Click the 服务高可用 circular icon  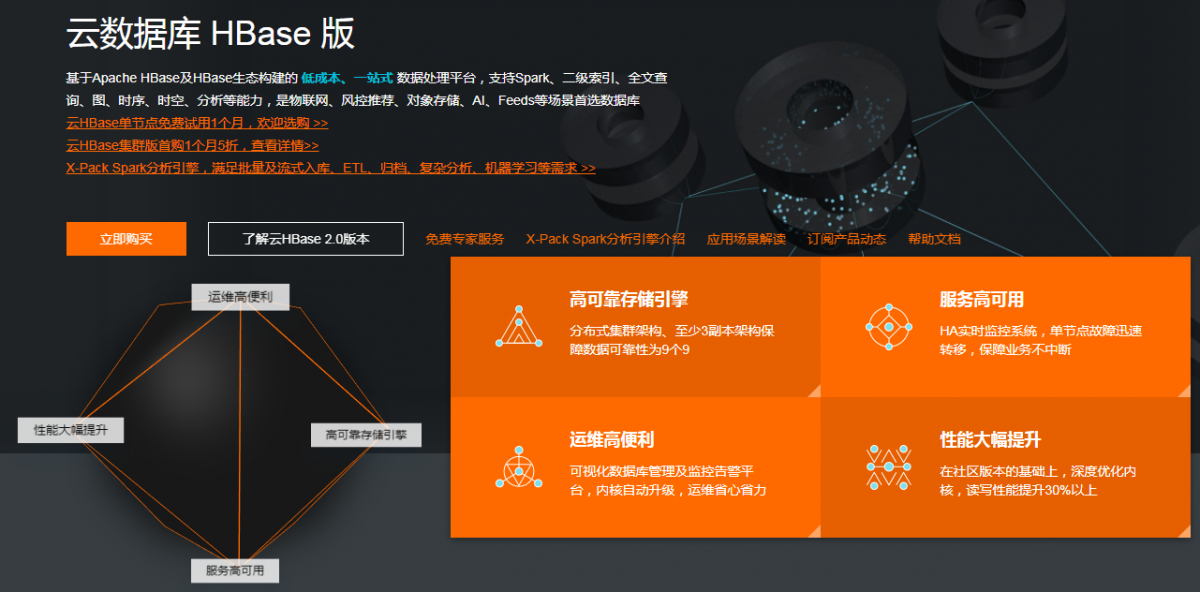pyautogui.click(x=888, y=326)
